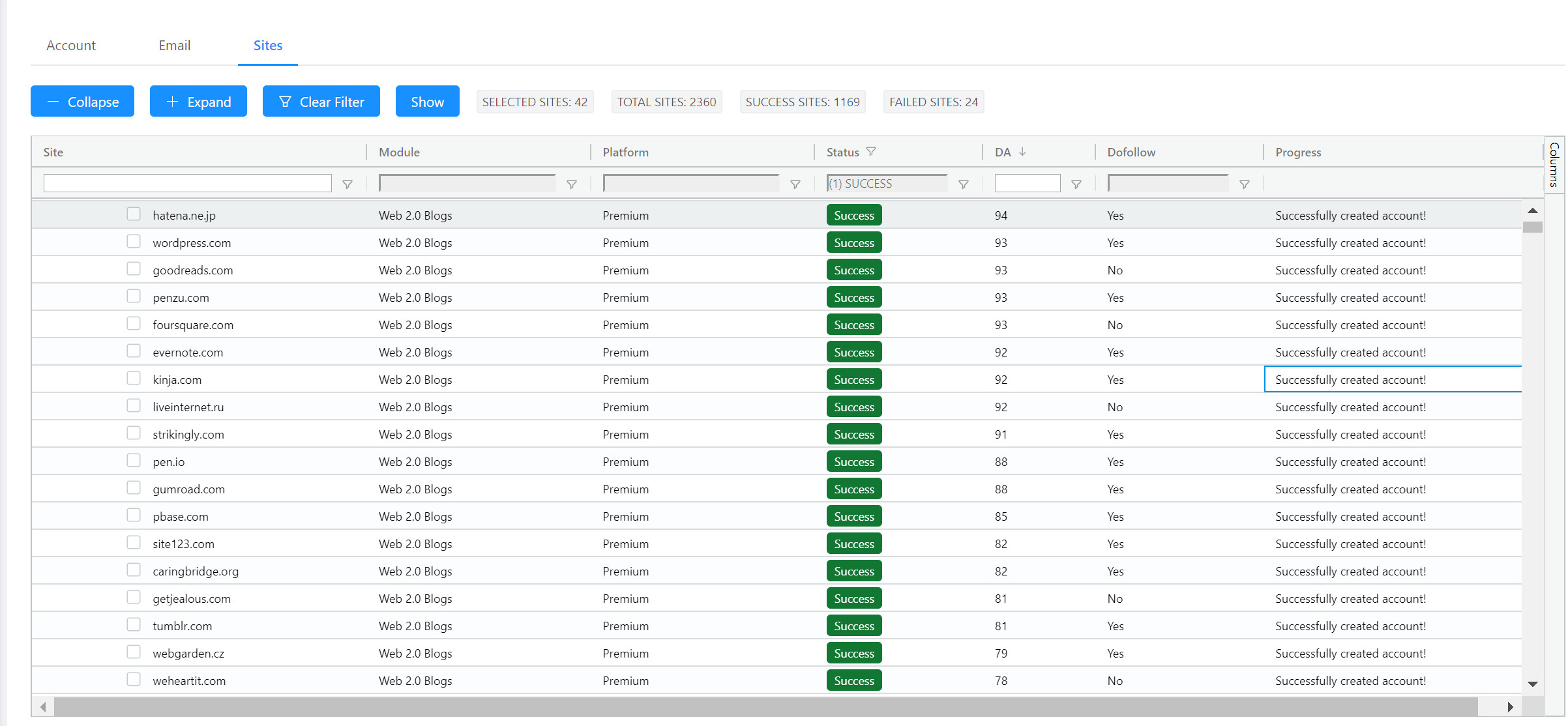Viewport: 1568px width, 726px height.
Task: Click the DA header descending sort arrow
Action: click(x=1022, y=152)
